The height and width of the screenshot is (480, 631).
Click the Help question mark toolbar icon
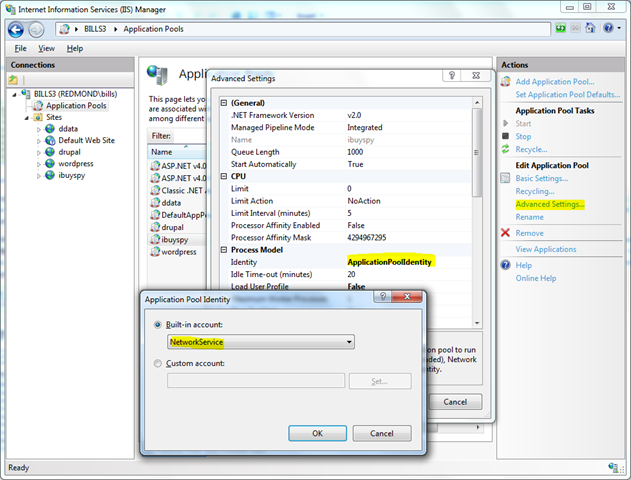608,28
